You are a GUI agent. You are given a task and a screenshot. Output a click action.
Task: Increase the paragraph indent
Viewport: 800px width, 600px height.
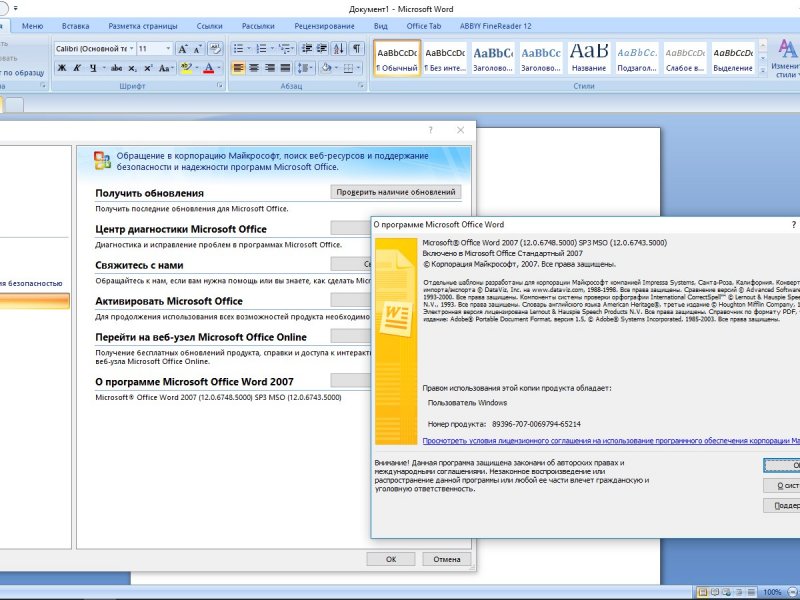[322, 49]
